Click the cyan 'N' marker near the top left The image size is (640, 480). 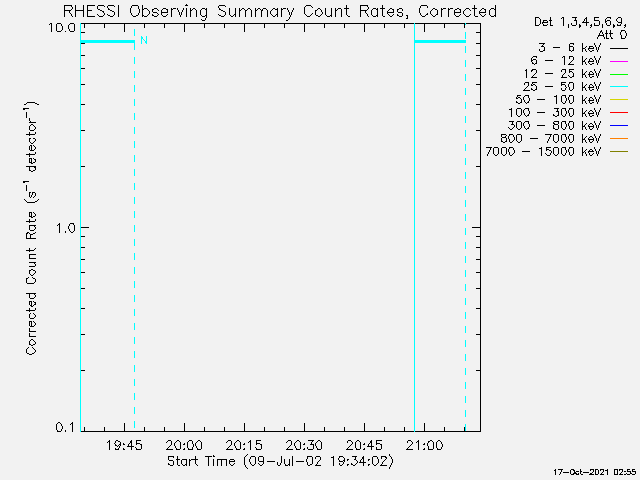coord(144,40)
